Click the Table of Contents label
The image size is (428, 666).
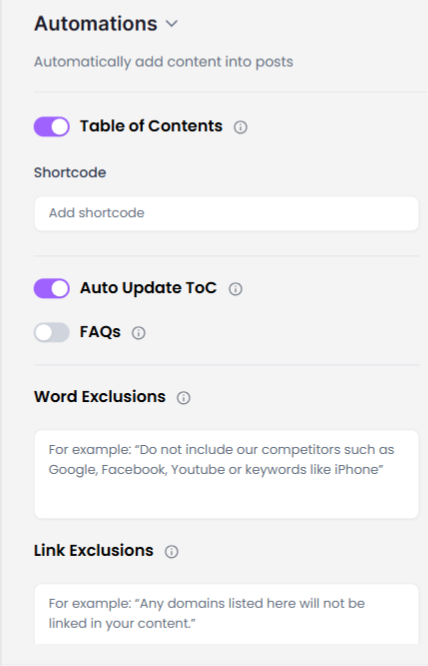tap(151, 126)
